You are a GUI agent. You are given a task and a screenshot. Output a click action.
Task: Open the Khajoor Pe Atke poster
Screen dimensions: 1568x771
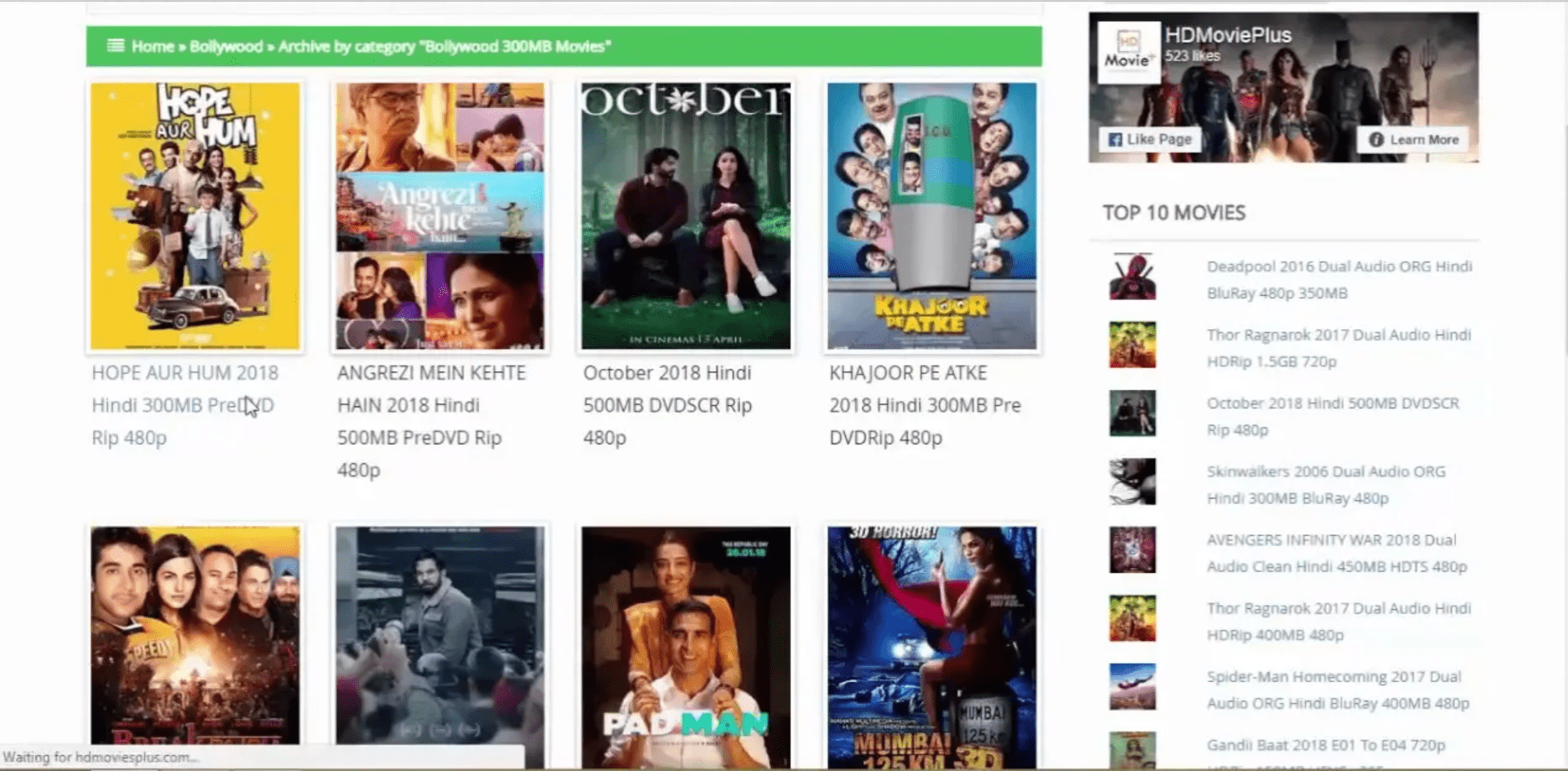(932, 216)
